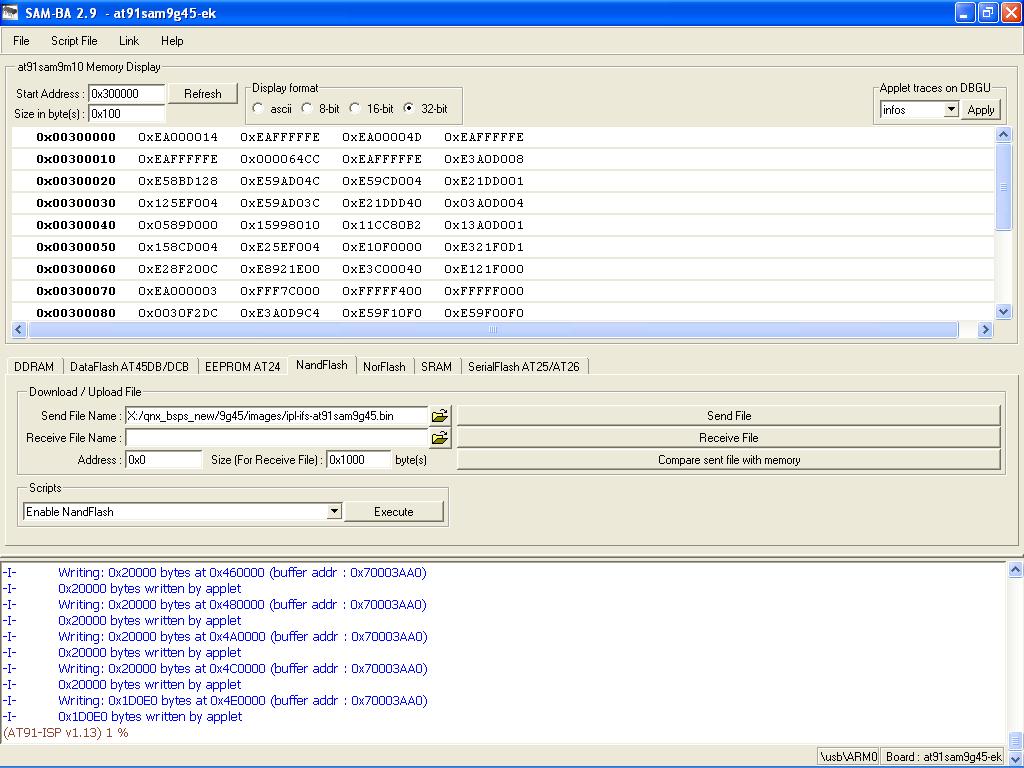The width and height of the screenshot is (1024, 768).
Task: Select 8-bit display format
Action: click(x=307, y=108)
